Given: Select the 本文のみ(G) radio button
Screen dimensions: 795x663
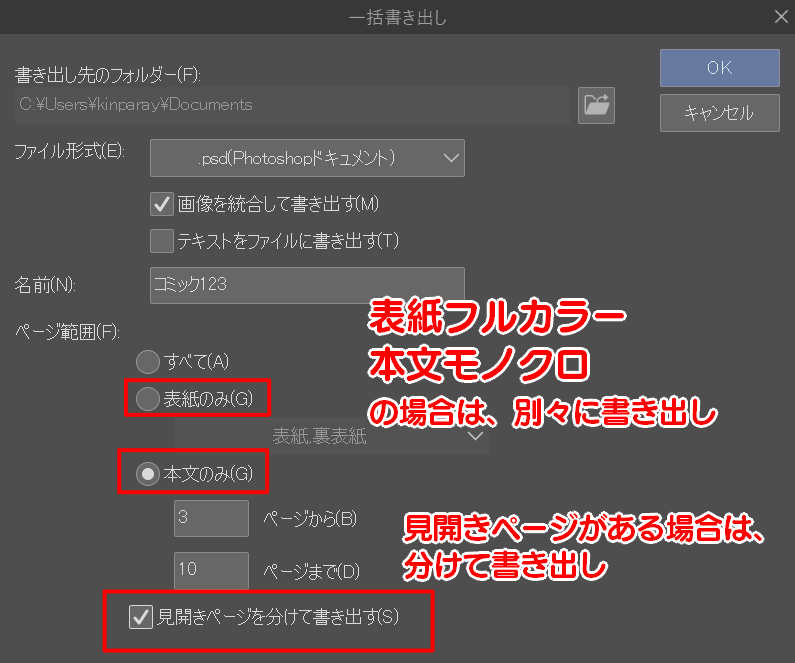Looking at the screenshot, I should pos(148,474).
